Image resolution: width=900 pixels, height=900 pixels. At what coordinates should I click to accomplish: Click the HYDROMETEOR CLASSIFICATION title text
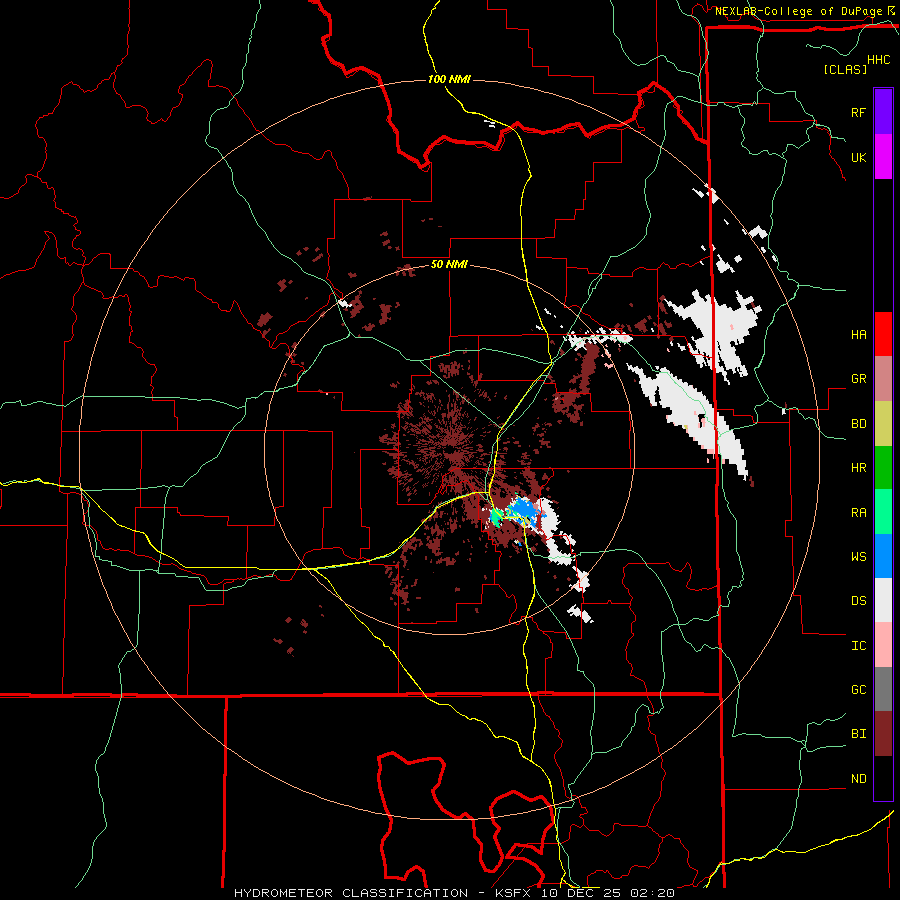pyautogui.click(x=351, y=893)
